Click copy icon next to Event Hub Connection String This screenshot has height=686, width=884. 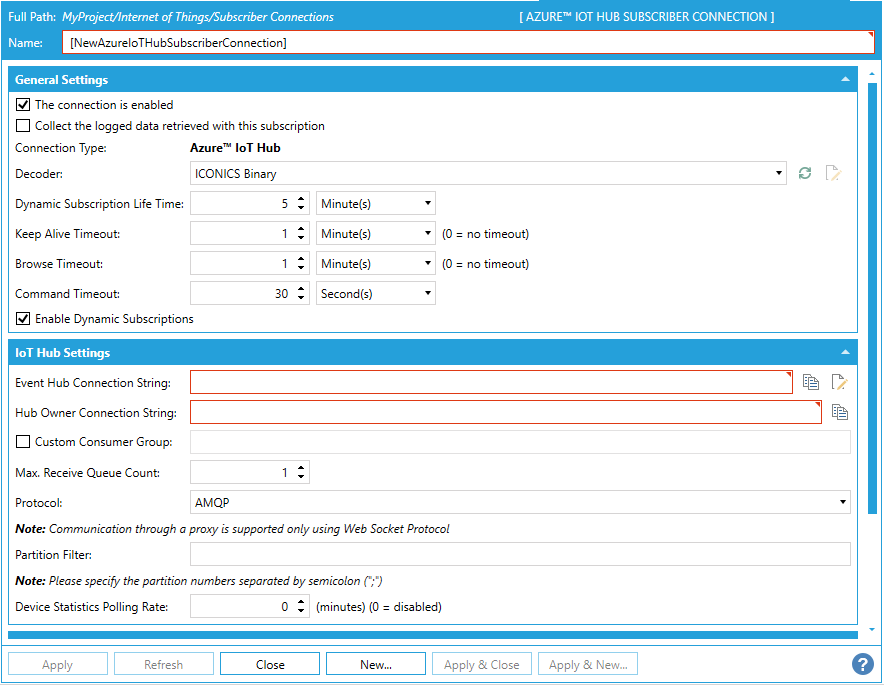point(811,382)
